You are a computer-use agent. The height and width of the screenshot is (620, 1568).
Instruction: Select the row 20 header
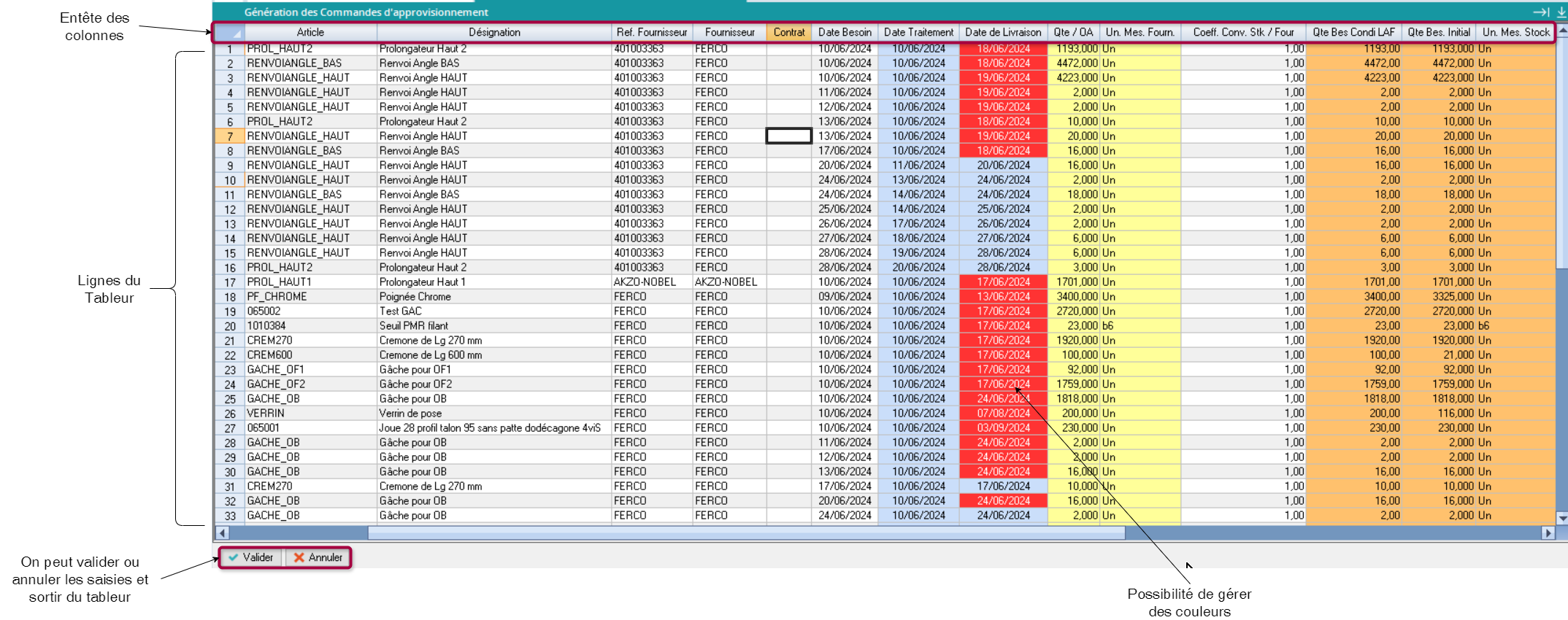coord(229,326)
